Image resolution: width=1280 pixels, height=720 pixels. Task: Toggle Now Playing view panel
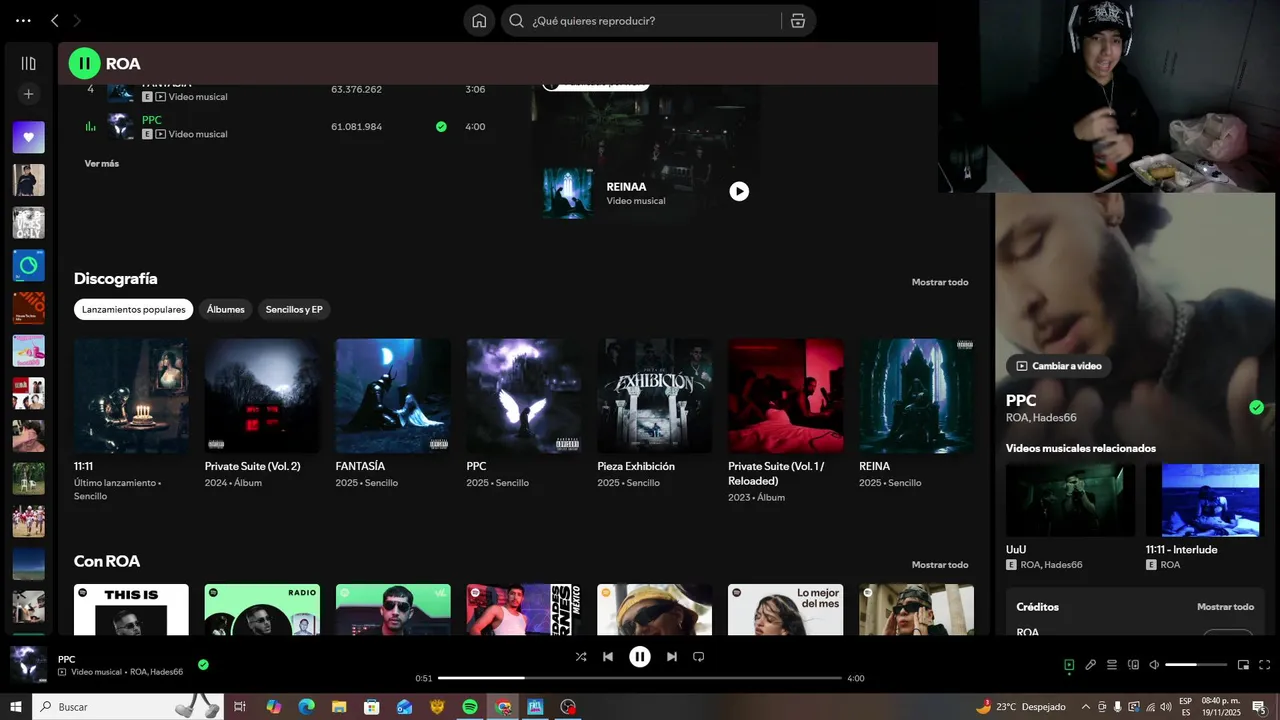[1069, 665]
